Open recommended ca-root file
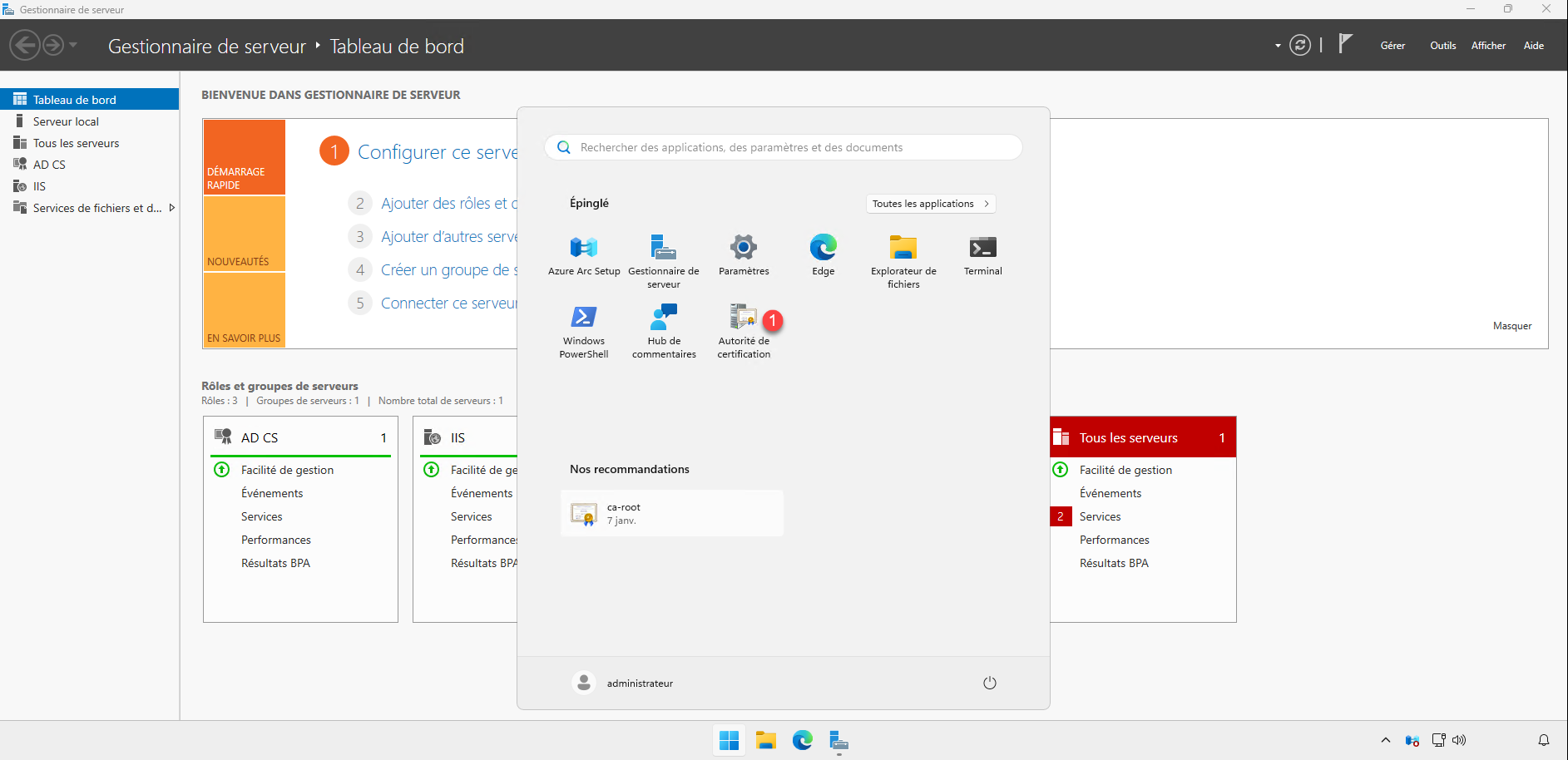The height and width of the screenshot is (760, 1568). (671, 513)
